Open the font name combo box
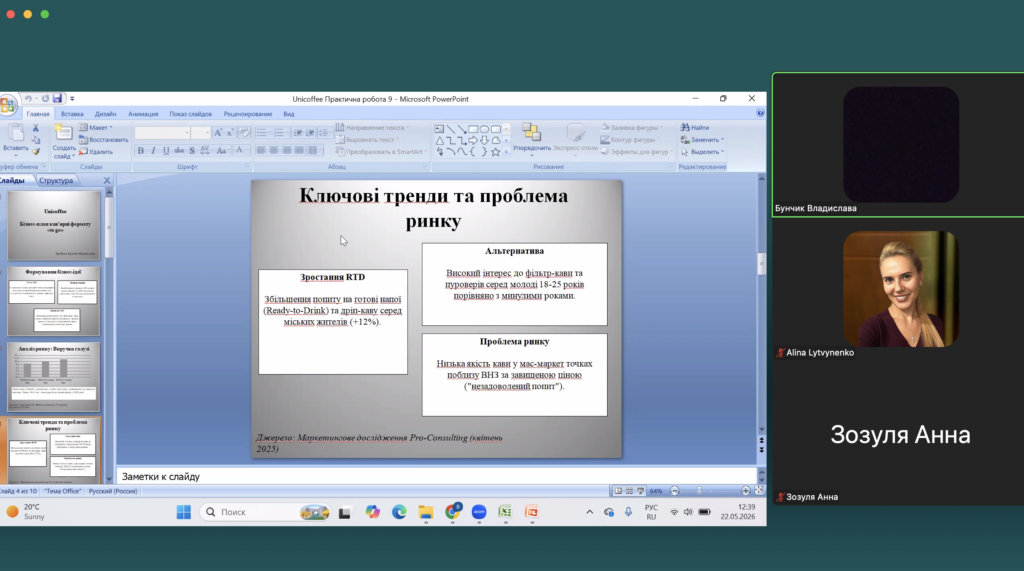Viewport: 1024px width, 571px height. click(162, 133)
